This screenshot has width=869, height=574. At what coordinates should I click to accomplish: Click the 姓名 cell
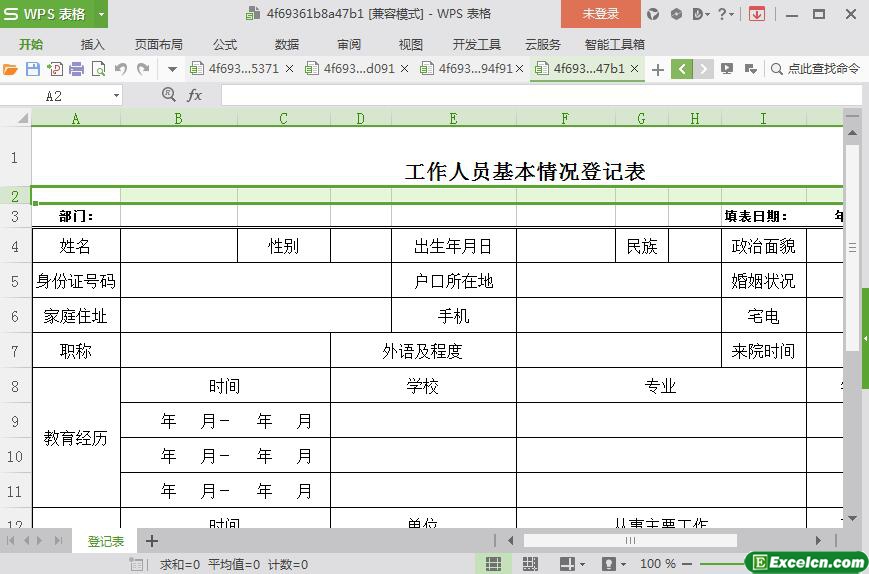[x=76, y=245]
